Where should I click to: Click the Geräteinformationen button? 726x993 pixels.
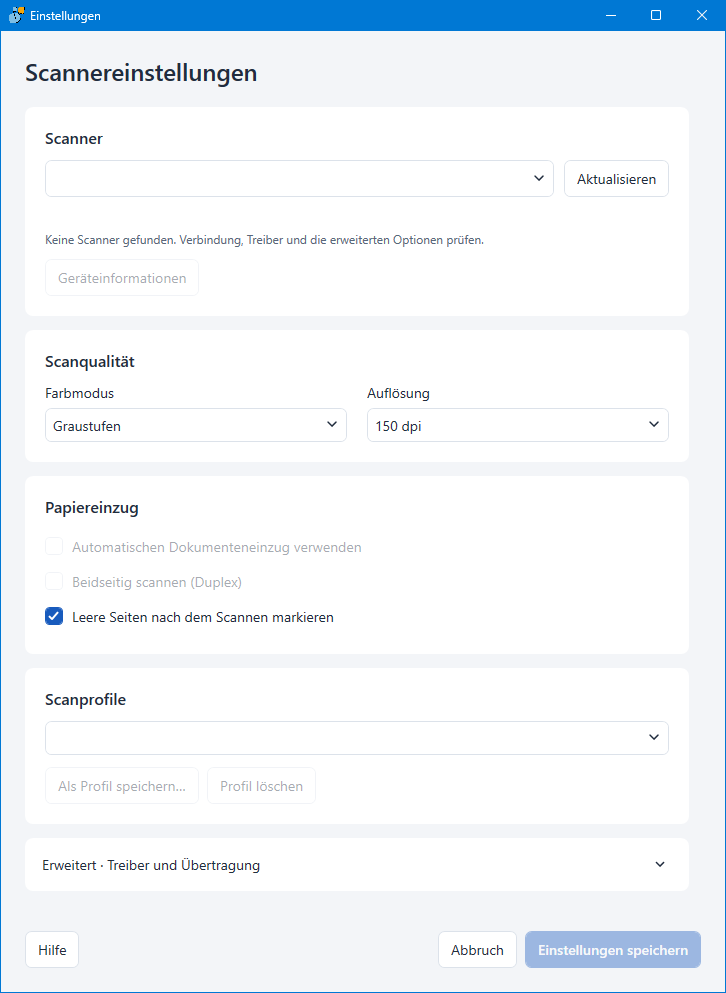click(x=122, y=277)
